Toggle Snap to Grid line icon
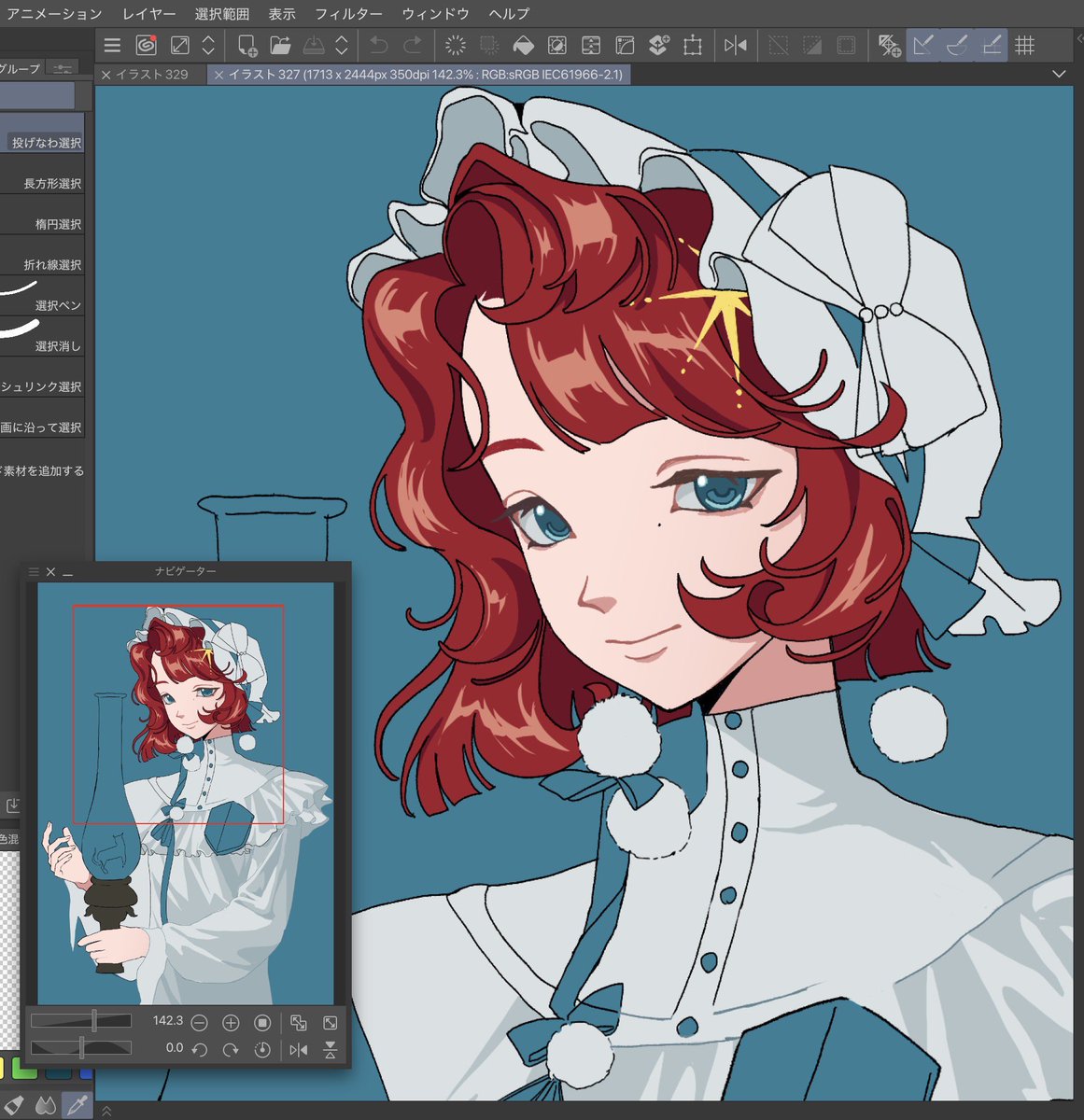This screenshot has width=1084, height=1120. point(991,45)
